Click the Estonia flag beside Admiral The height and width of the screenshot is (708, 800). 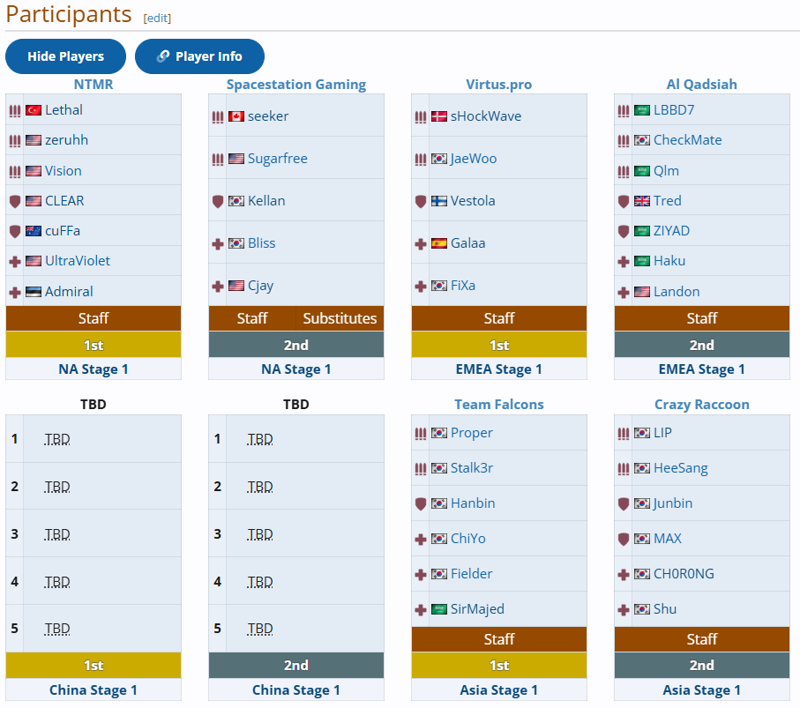click(33, 292)
